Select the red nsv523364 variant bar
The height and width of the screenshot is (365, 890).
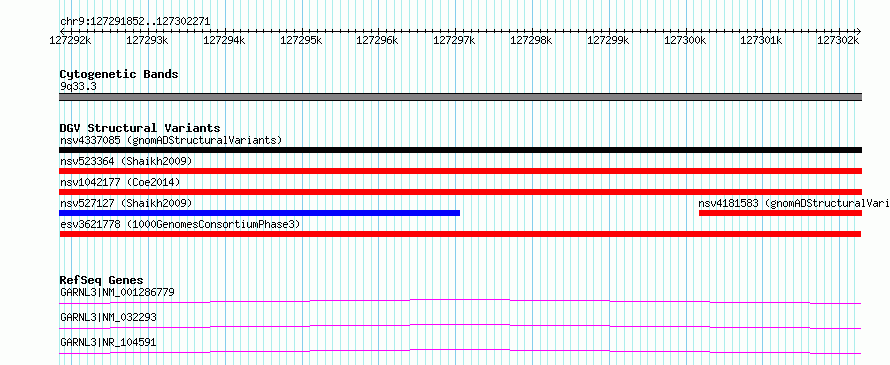coord(460,171)
